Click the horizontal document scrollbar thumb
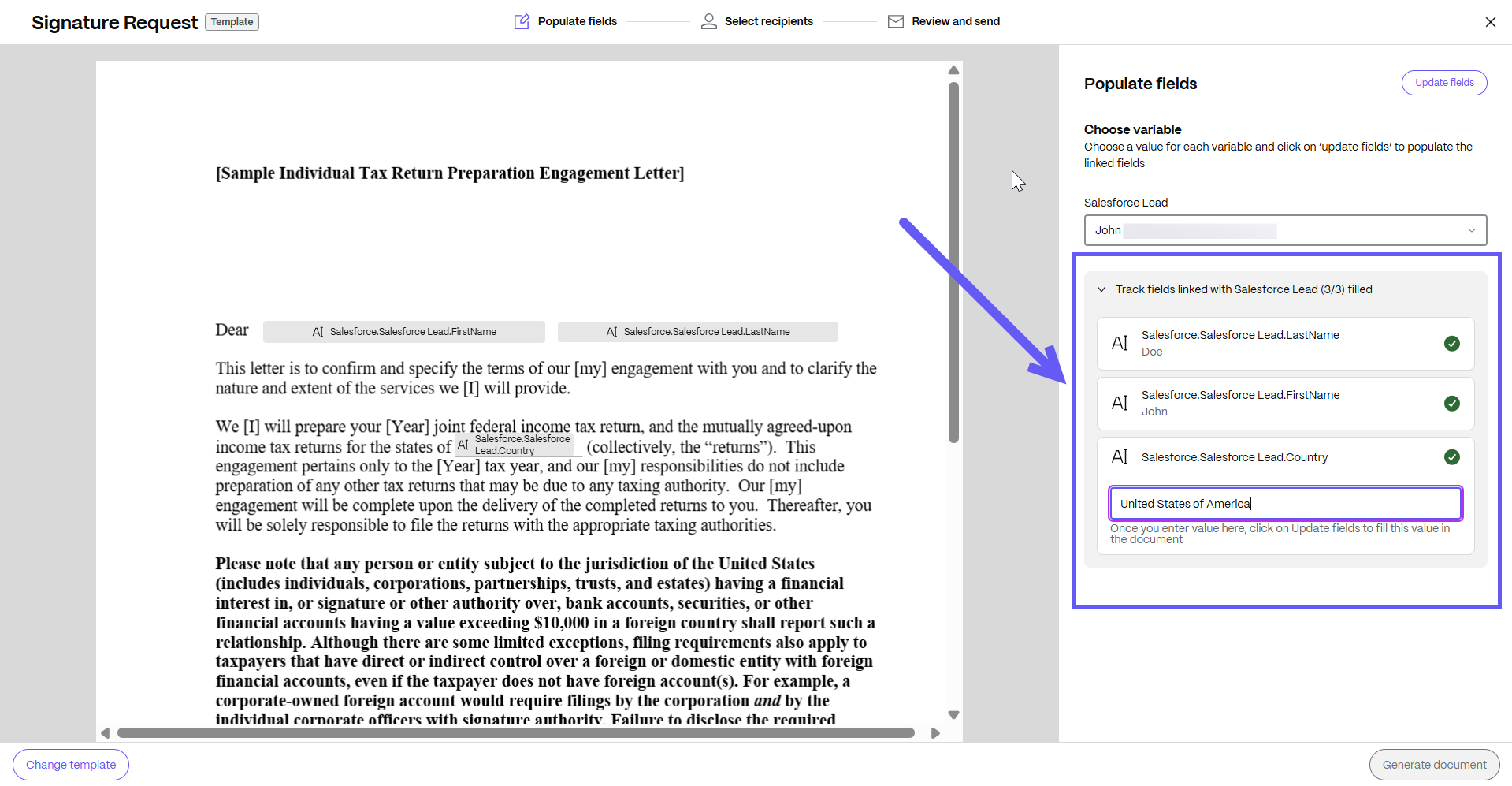The height and width of the screenshot is (786, 1512). [516, 733]
